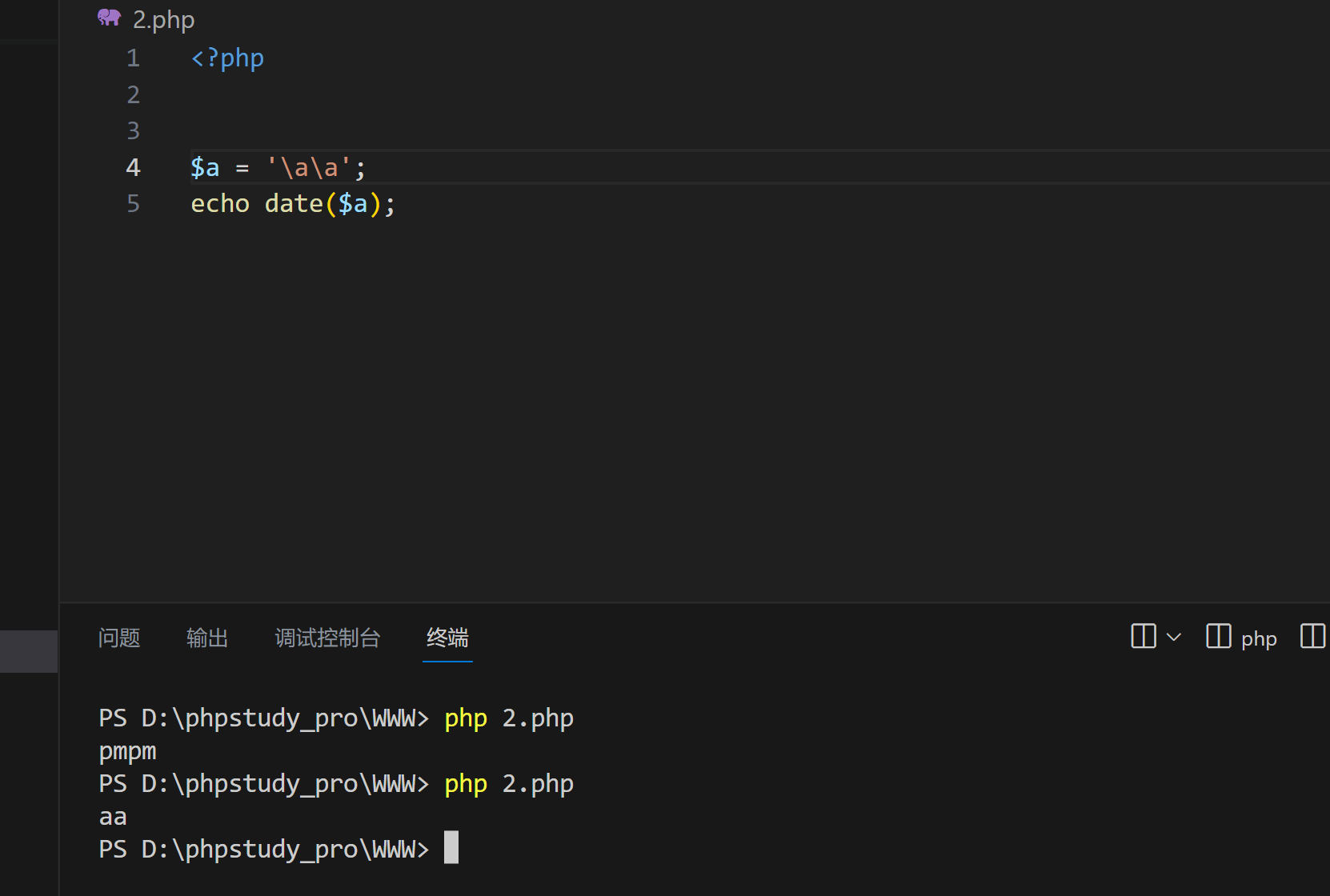This screenshot has width=1330, height=896.
Task: Click the terminal cursor at the last prompt
Action: point(451,847)
